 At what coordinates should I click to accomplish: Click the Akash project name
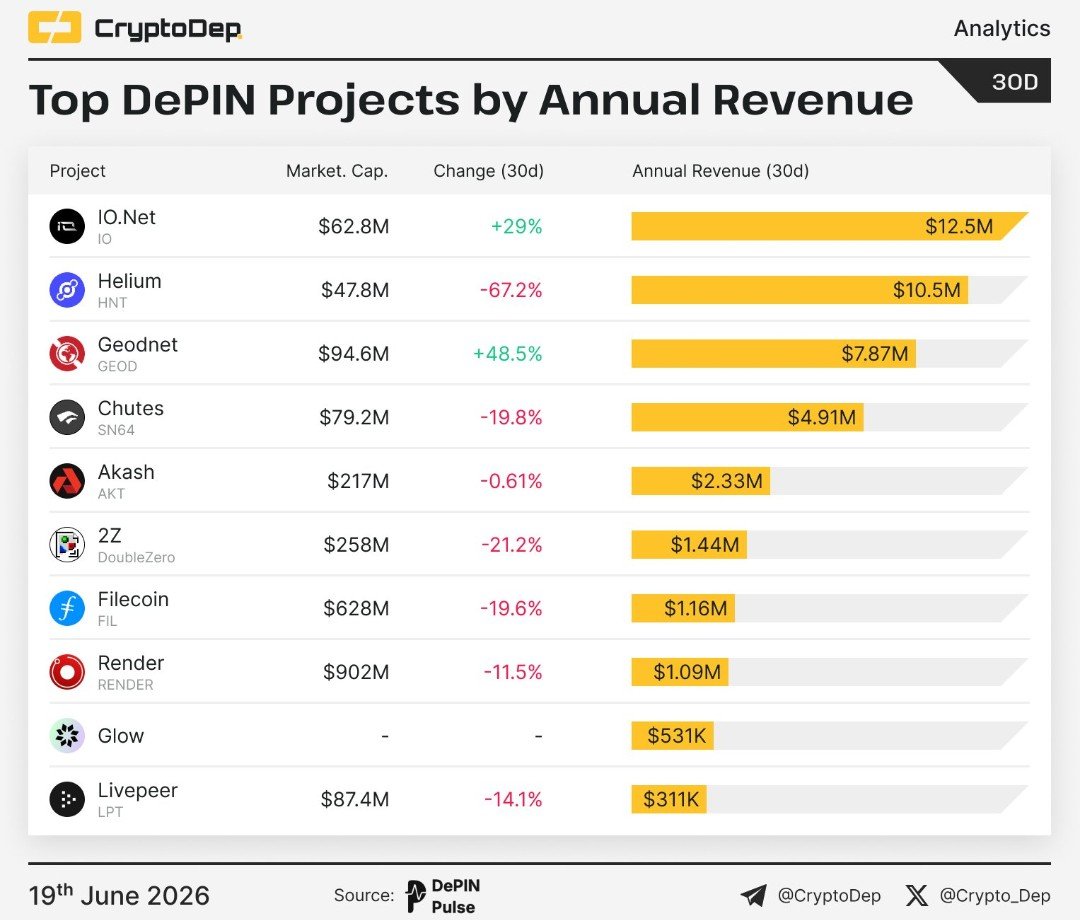[x=126, y=472]
